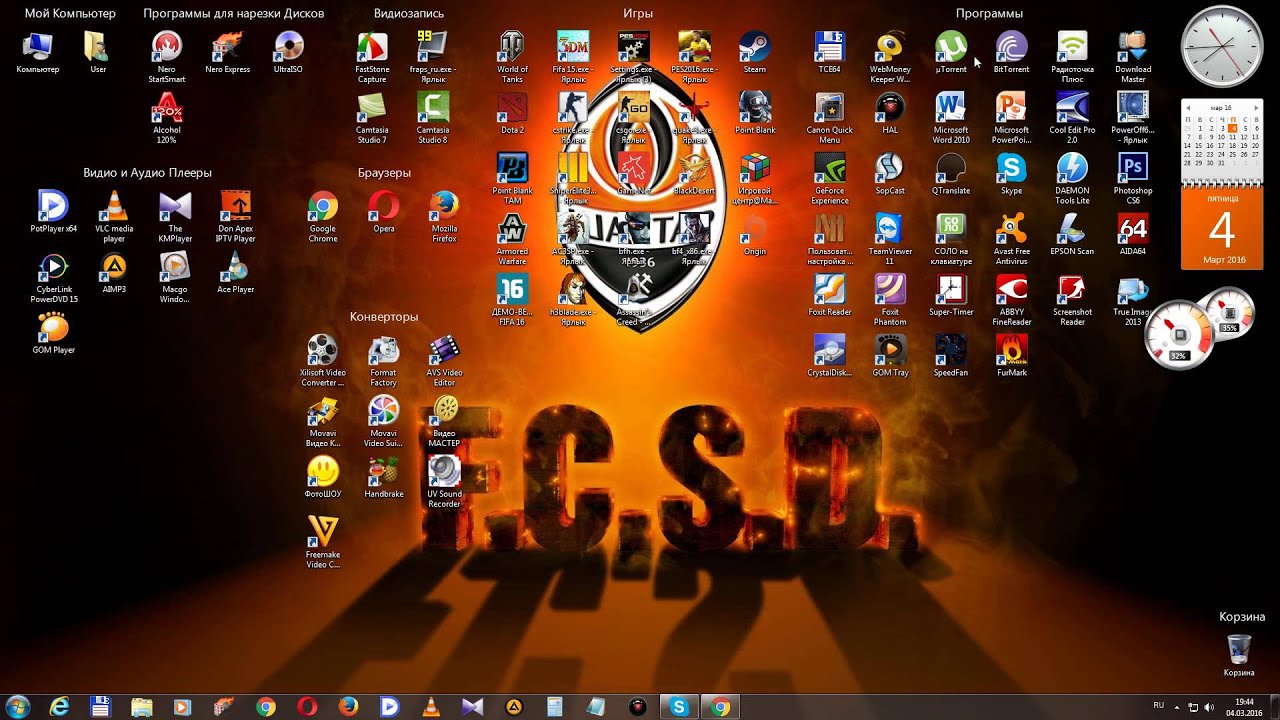Open Dota 2 desktop icon
Viewport: 1280px width, 720px height.
pyautogui.click(x=512, y=113)
